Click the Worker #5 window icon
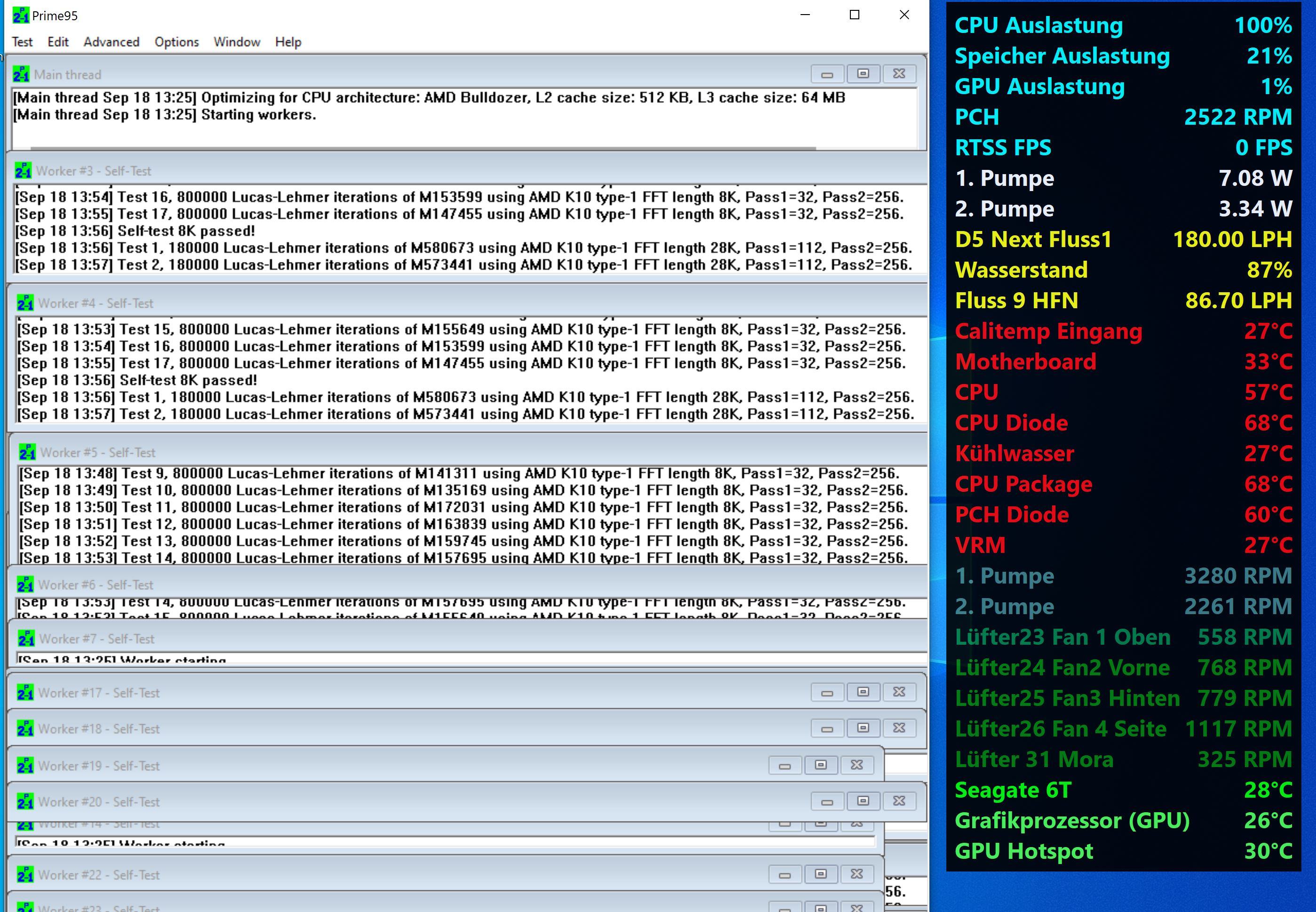Viewport: 1316px width, 912px height. pos(27,453)
